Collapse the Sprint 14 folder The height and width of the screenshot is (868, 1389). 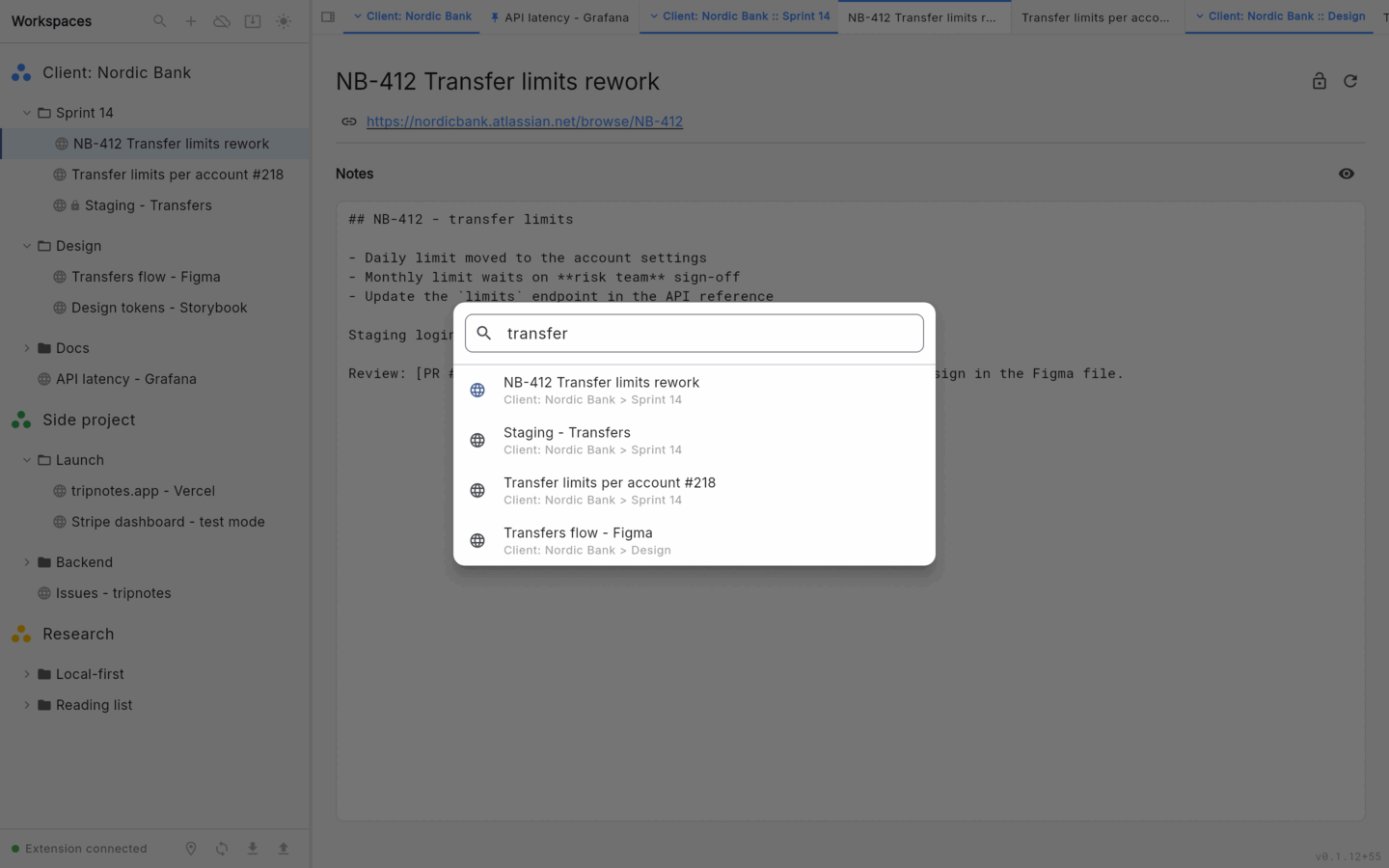pyautogui.click(x=27, y=113)
